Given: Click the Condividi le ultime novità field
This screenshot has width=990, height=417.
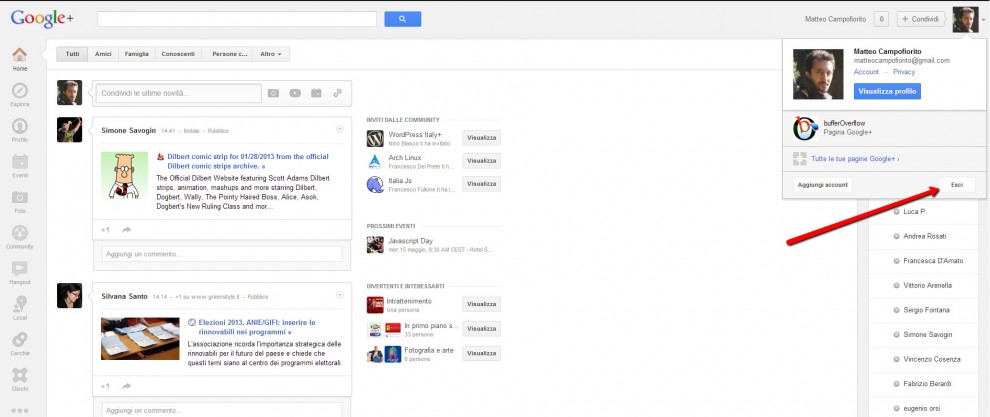Looking at the screenshot, I should [x=177, y=93].
